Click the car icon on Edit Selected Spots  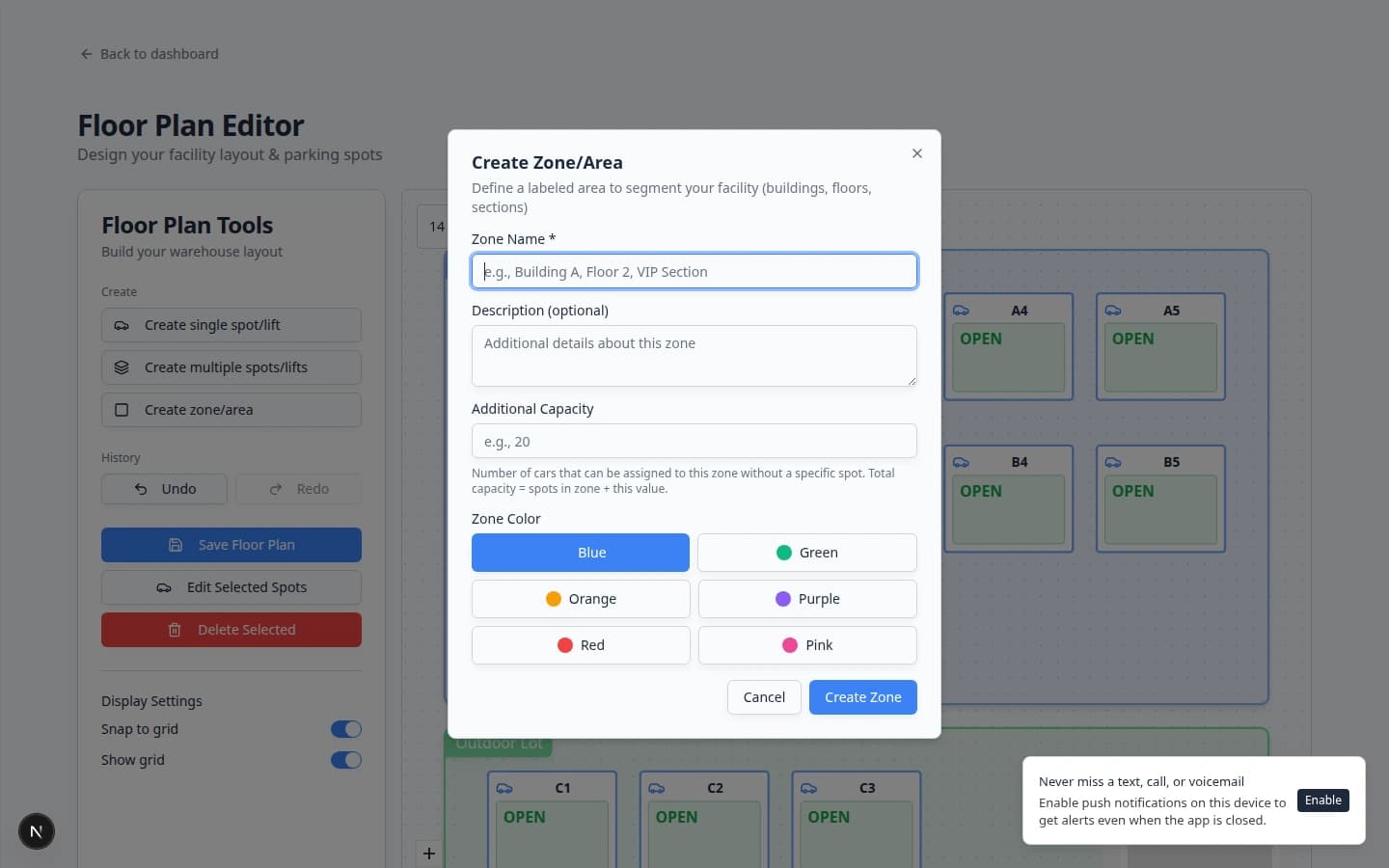[164, 587]
